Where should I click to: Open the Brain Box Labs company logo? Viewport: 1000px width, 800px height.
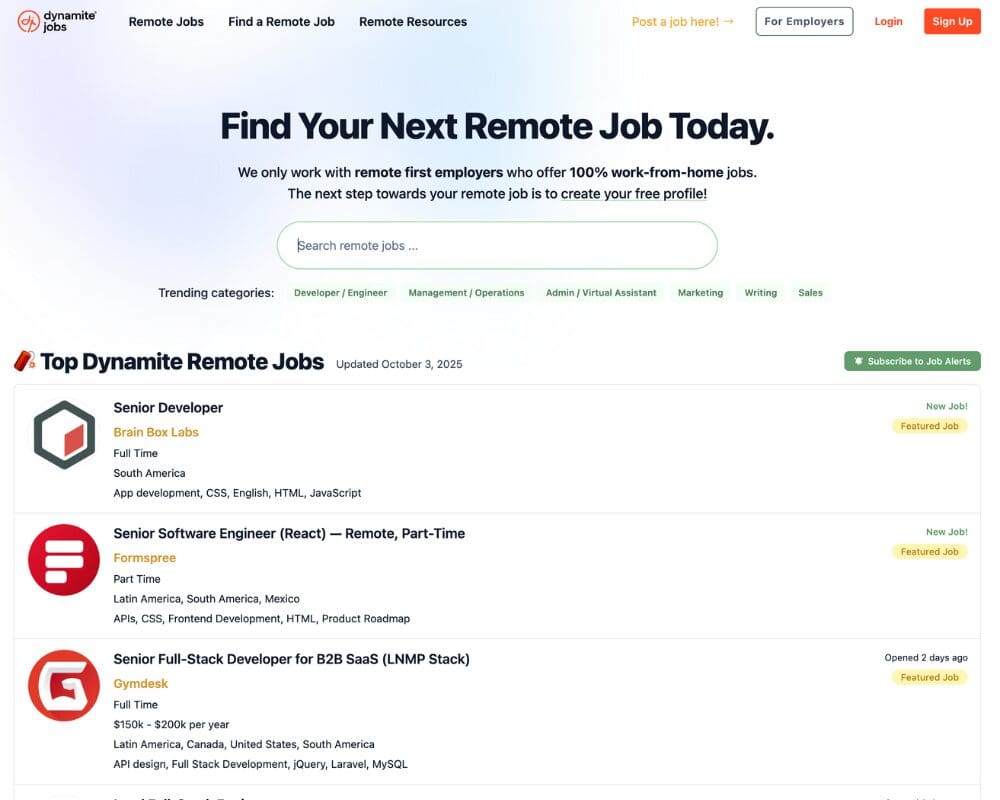tap(64, 435)
